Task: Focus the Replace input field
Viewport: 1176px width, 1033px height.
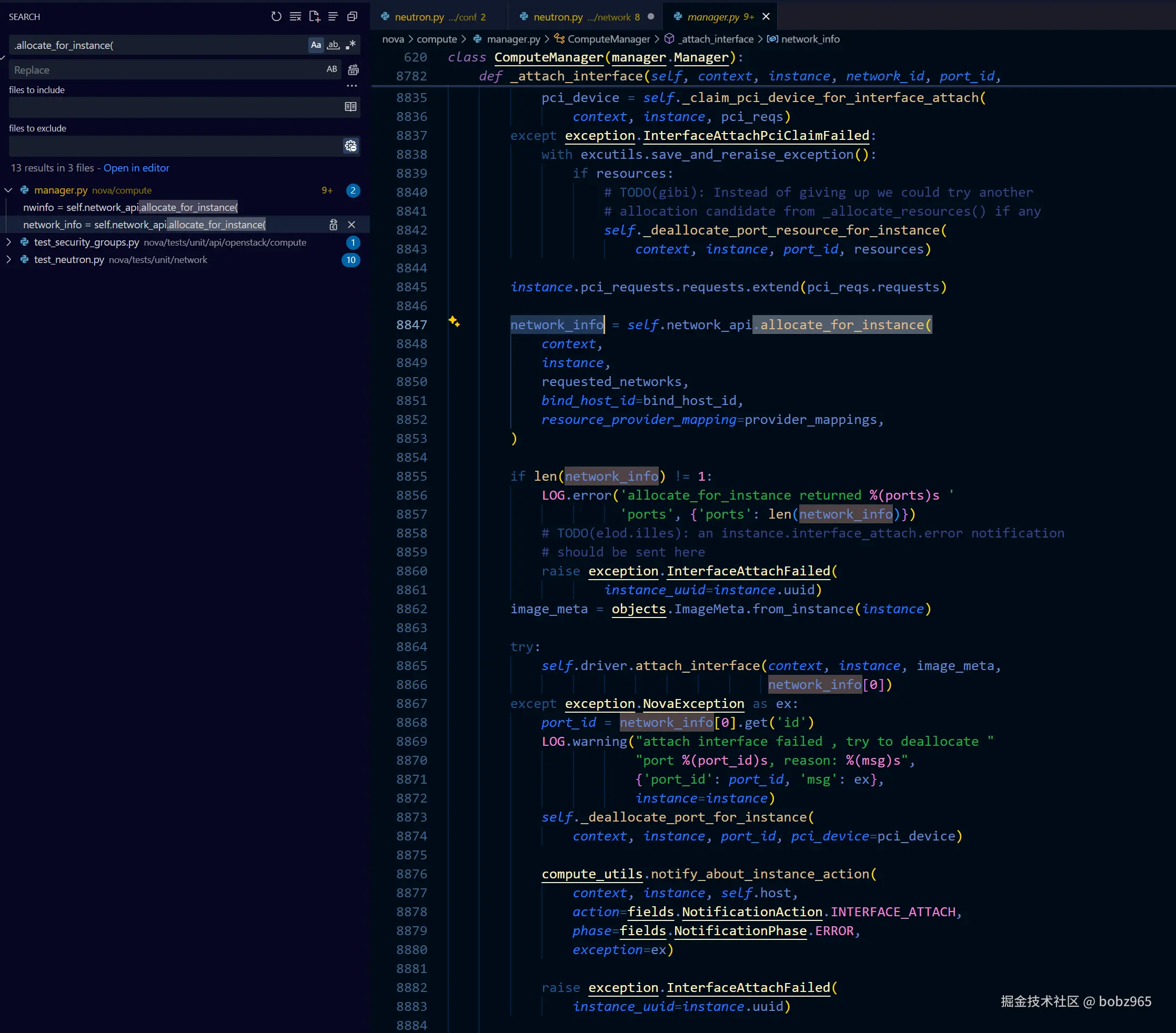Action: pyautogui.click(x=167, y=69)
